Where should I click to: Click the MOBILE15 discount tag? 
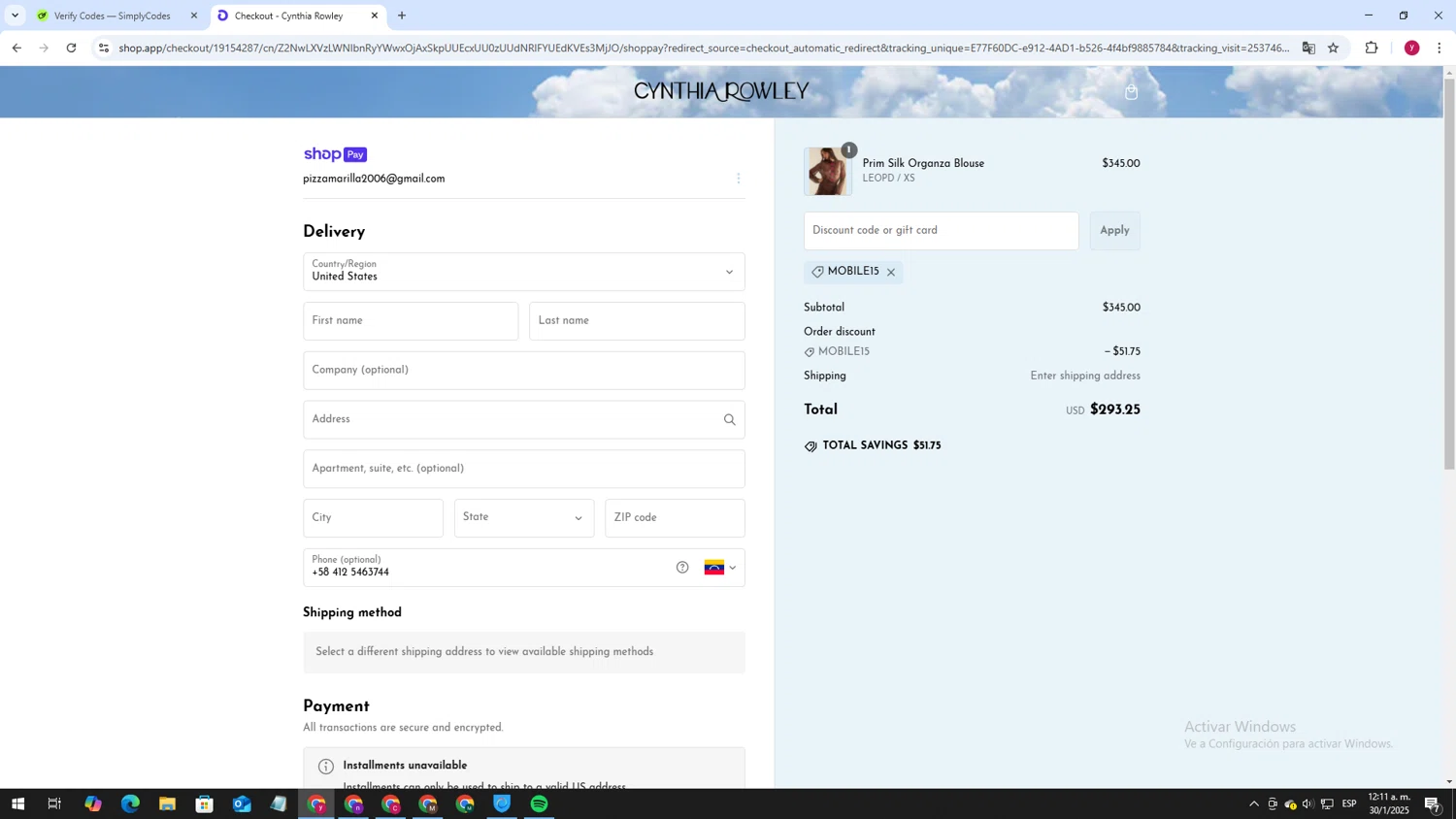click(x=853, y=272)
